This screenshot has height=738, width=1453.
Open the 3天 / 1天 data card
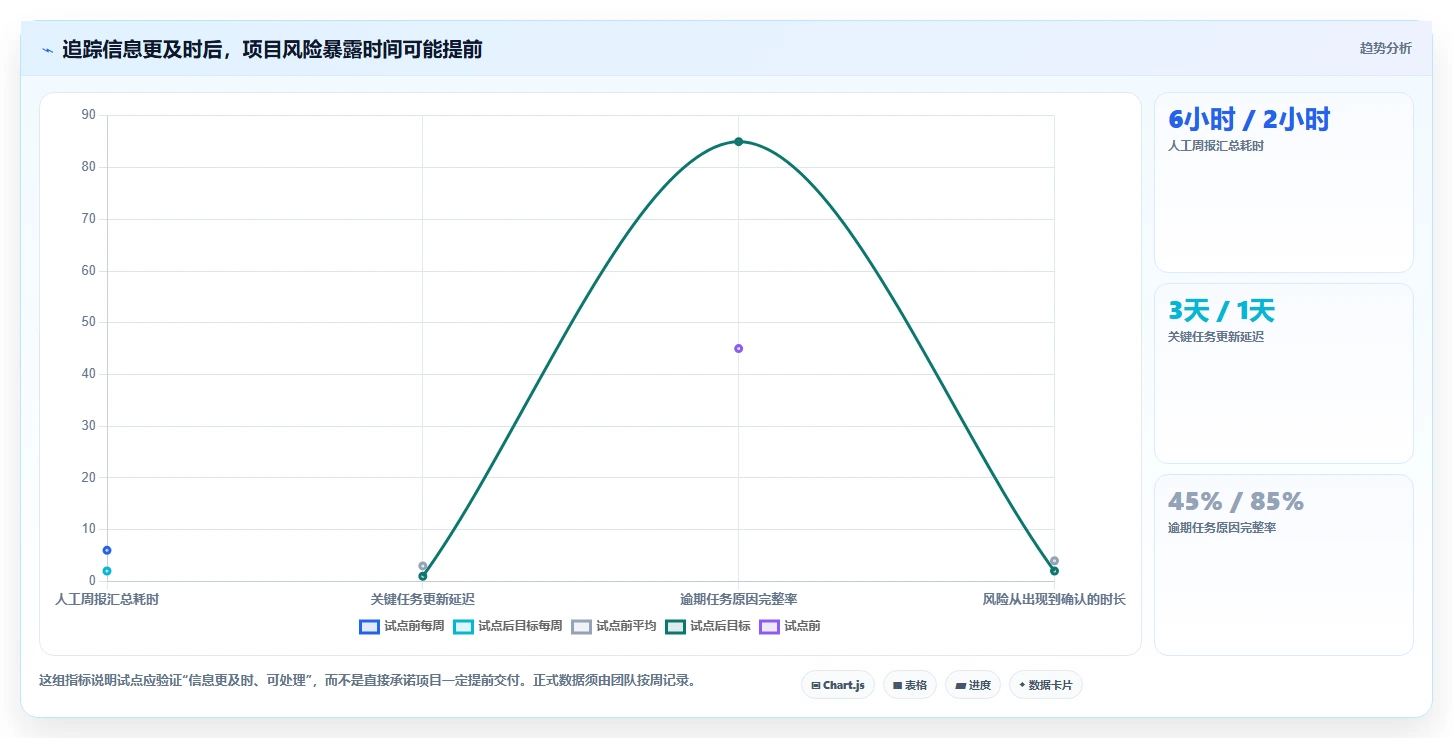1284,373
